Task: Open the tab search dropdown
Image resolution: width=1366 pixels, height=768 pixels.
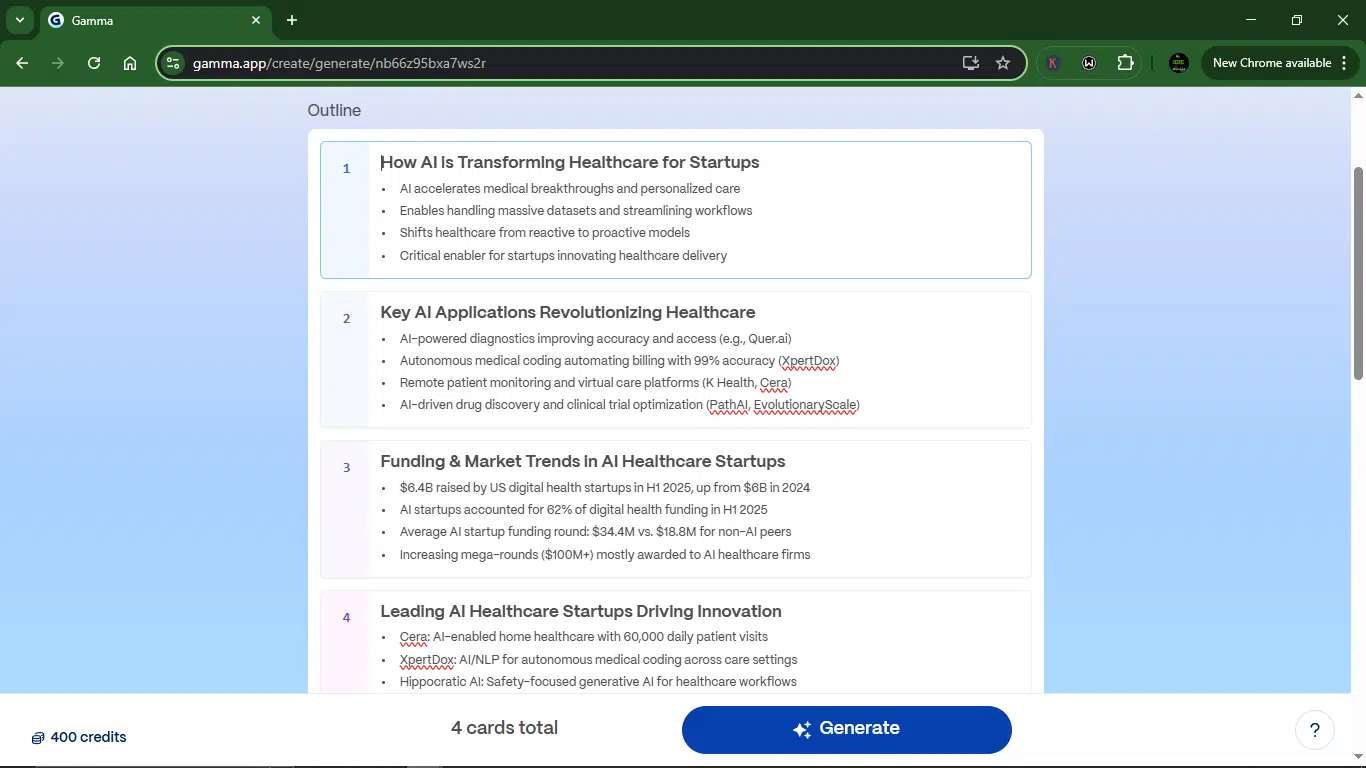Action: coord(20,20)
